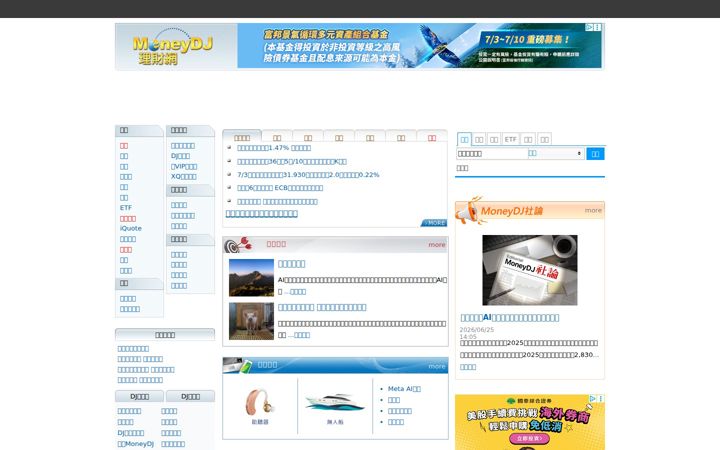Viewport: 720px width, 450px height.
Task: Open the news headline mentioning ECB
Action: [280, 188]
